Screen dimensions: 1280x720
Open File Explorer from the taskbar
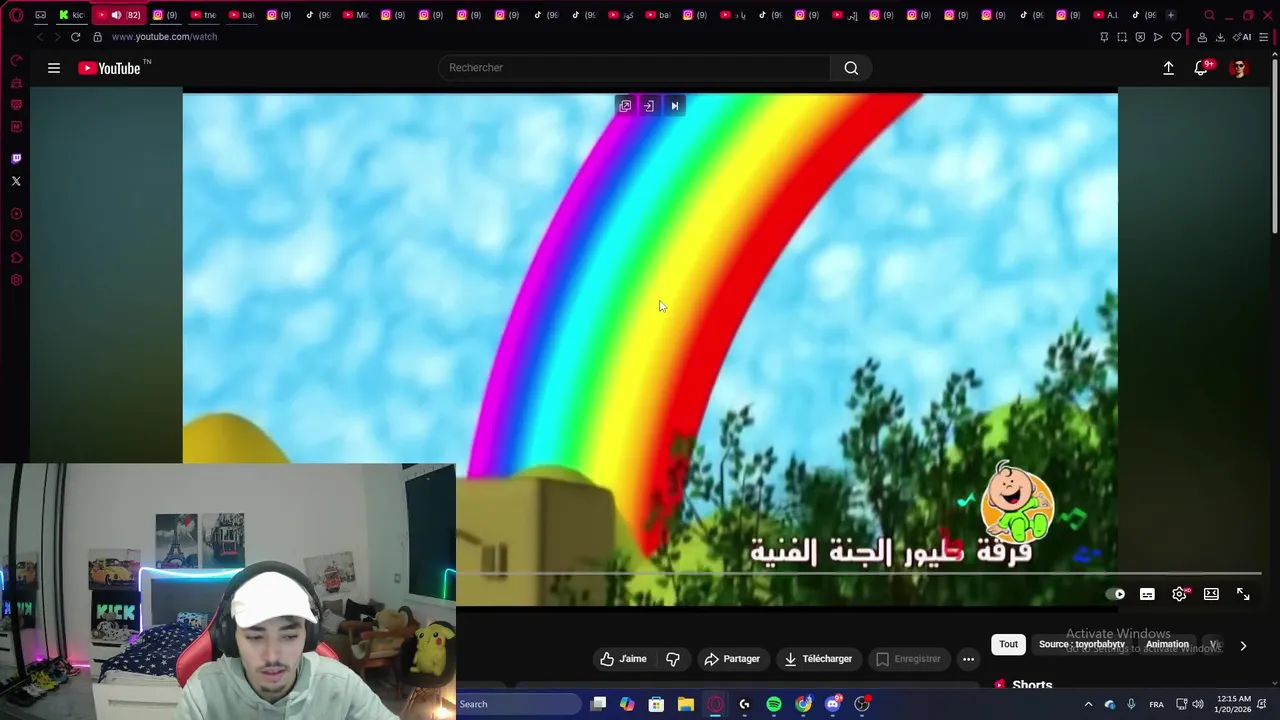(x=686, y=704)
